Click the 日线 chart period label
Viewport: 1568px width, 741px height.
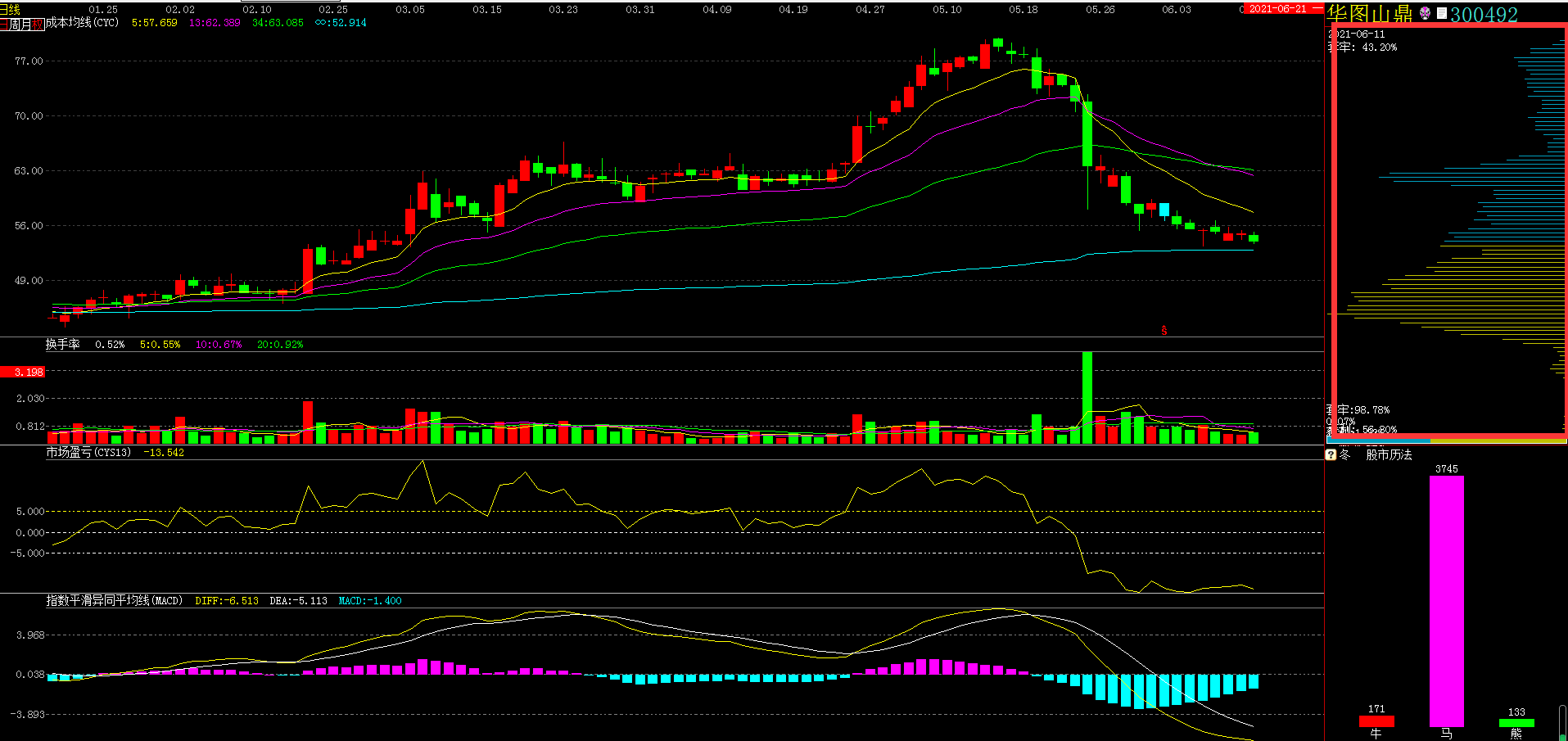tap(10, 9)
